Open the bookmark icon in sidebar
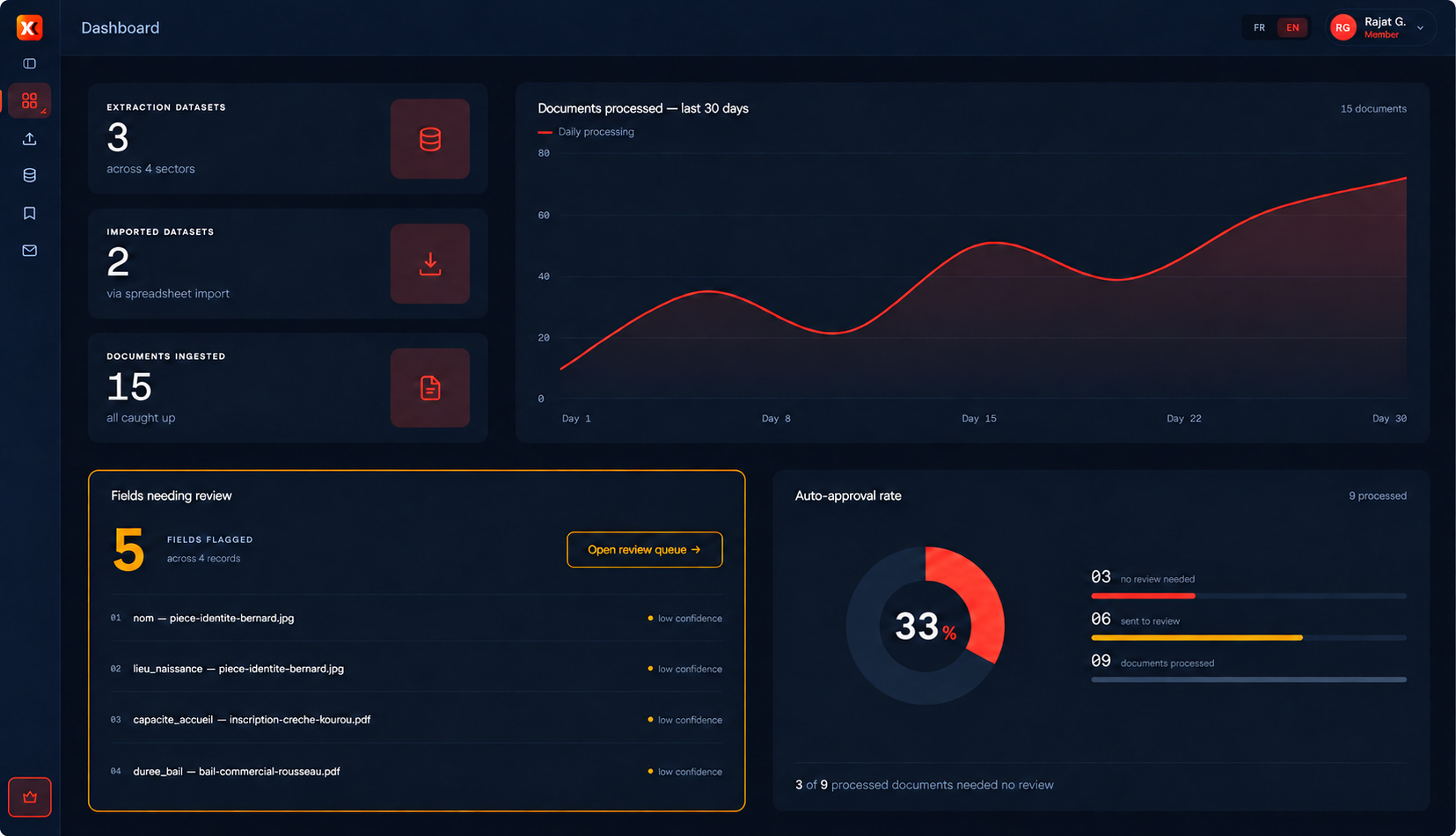The width and height of the screenshot is (1456, 836). 29,213
